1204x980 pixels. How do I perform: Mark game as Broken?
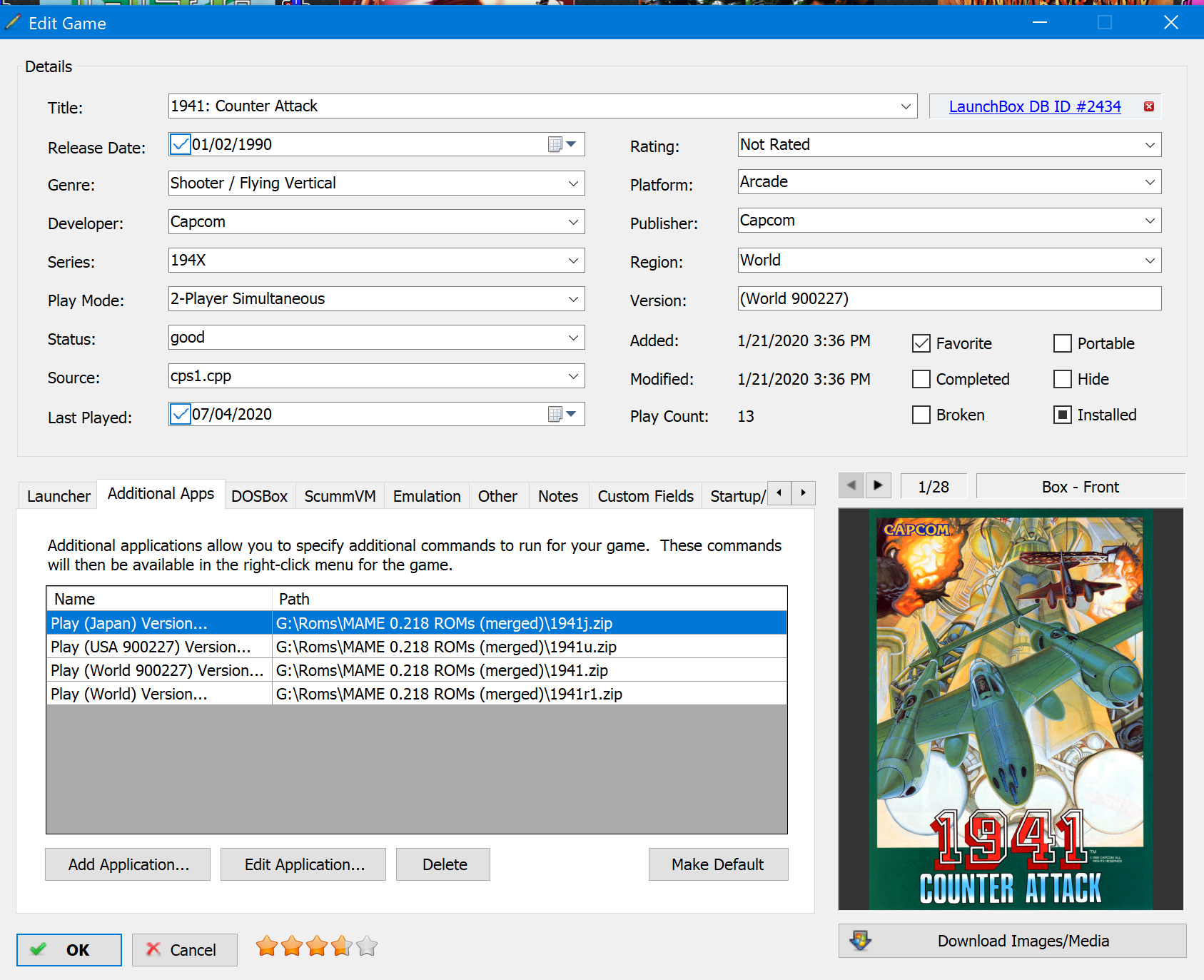[x=921, y=415]
